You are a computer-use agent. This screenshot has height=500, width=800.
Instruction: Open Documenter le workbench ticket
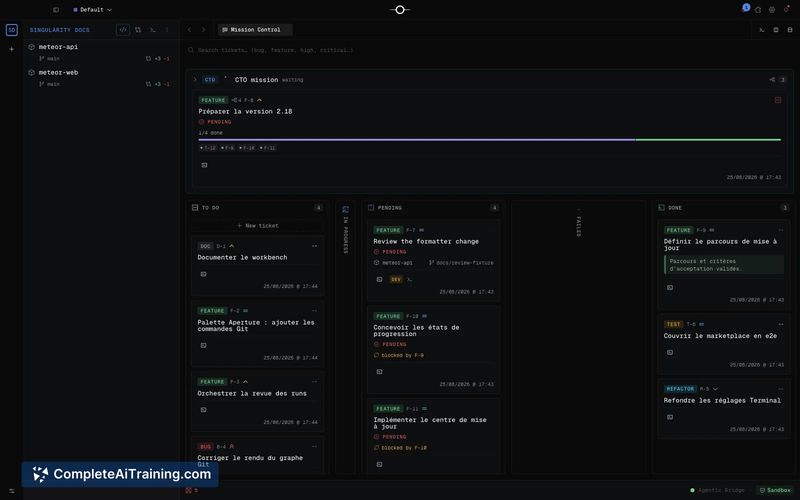coord(242,258)
